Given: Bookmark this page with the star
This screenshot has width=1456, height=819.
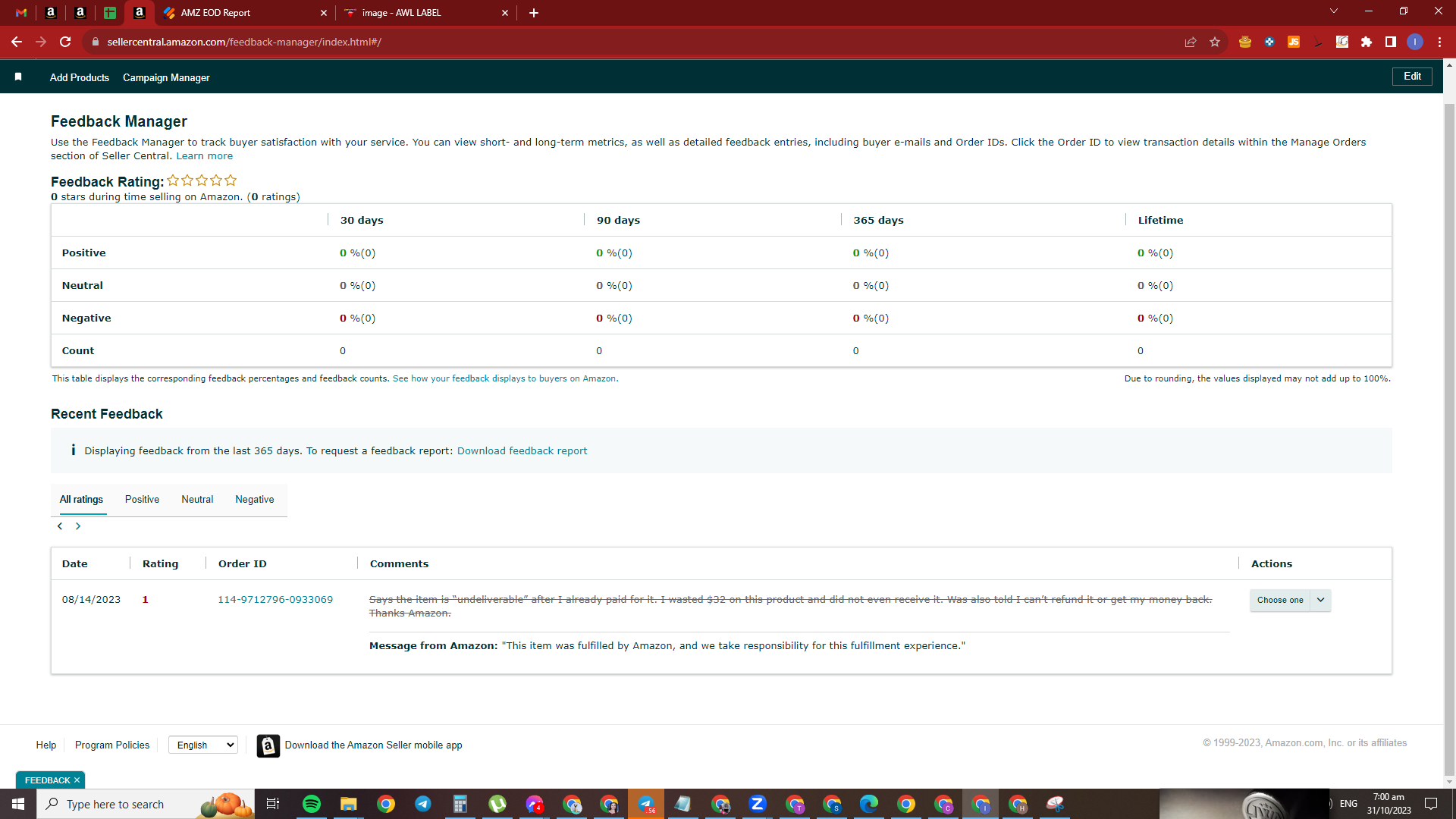Looking at the screenshot, I should pos(1215,42).
